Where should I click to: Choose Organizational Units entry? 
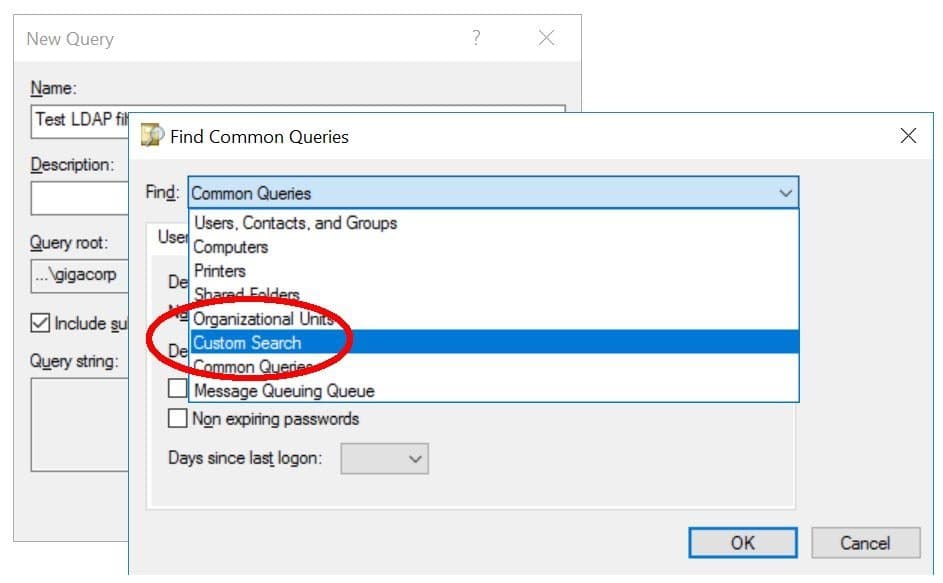coord(494,318)
